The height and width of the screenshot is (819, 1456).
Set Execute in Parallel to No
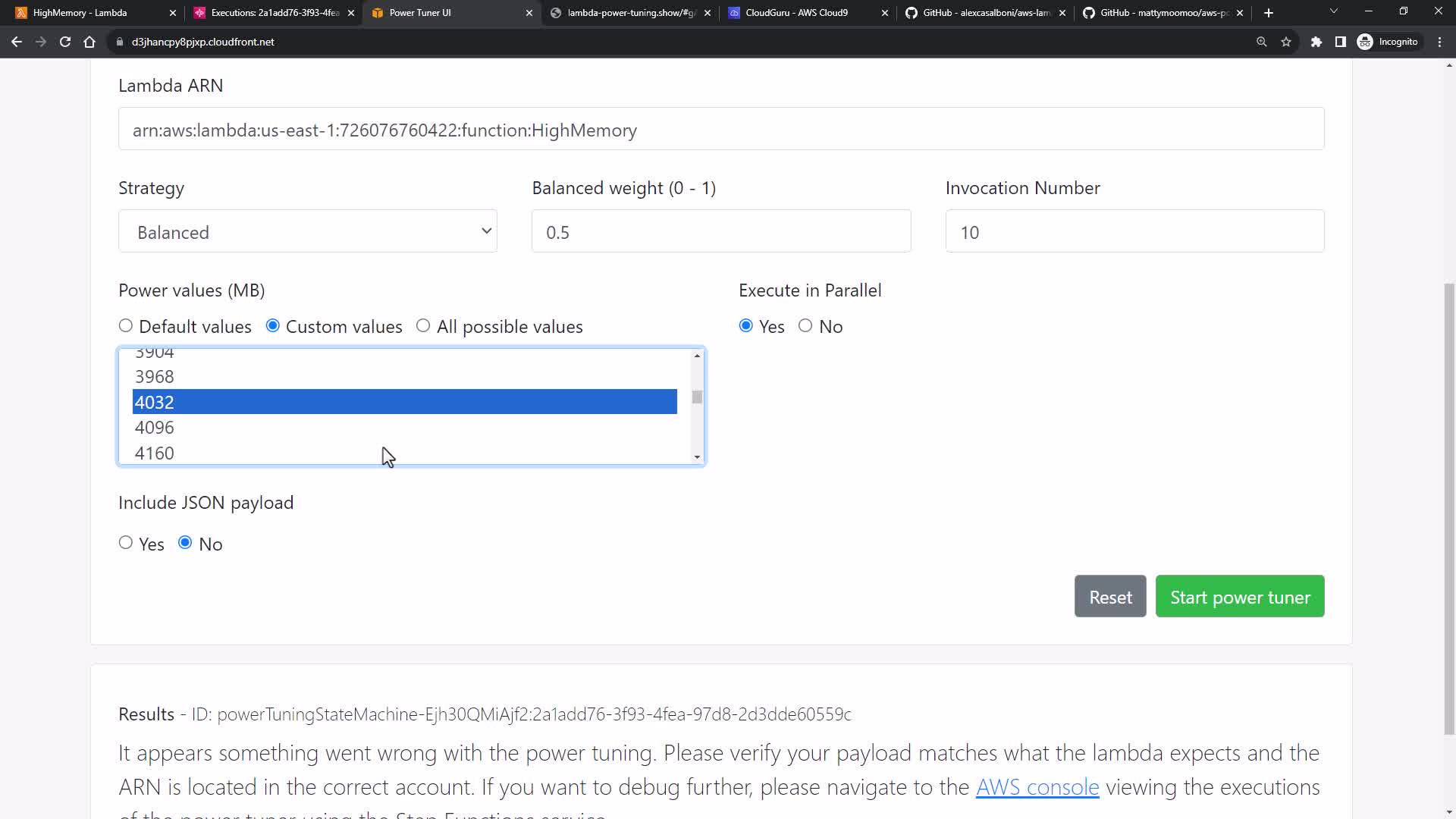(x=805, y=326)
